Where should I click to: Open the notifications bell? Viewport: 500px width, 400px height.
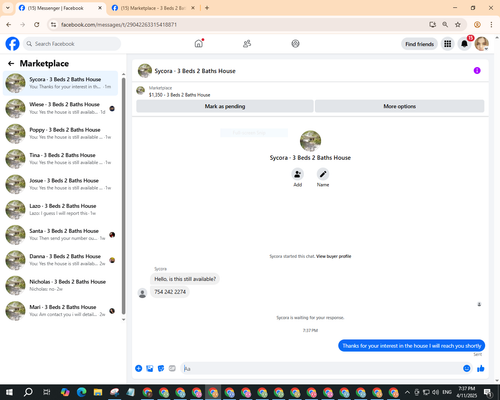click(464, 44)
